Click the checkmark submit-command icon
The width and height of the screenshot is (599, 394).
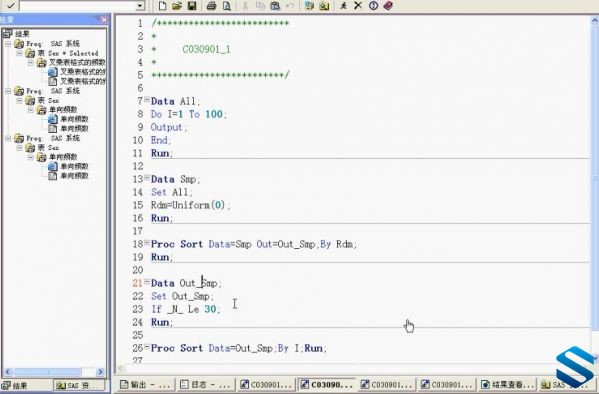(x=11, y=5)
